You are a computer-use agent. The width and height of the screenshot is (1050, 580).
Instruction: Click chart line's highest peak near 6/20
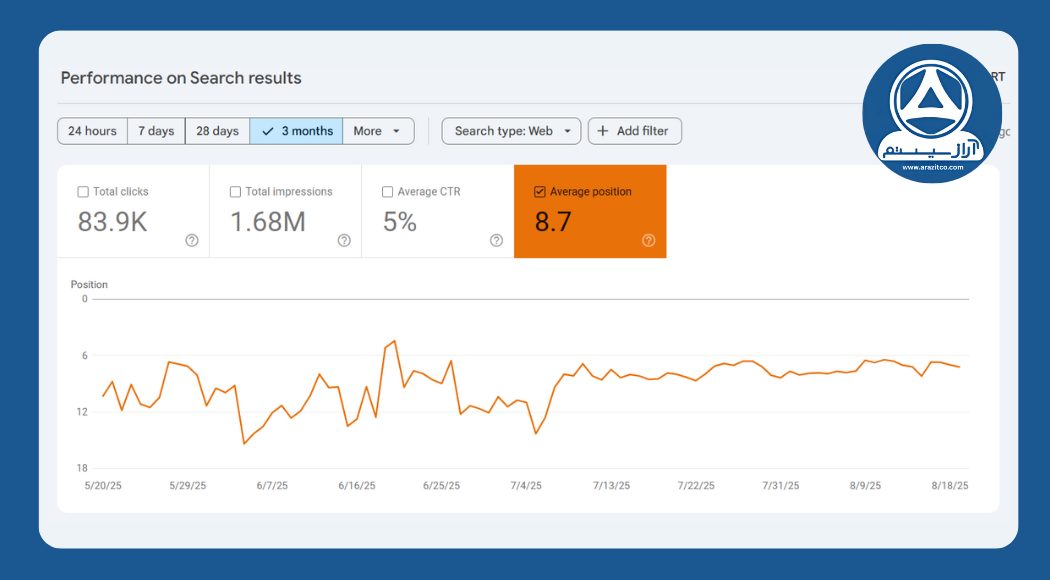click(x=395, y=341)
